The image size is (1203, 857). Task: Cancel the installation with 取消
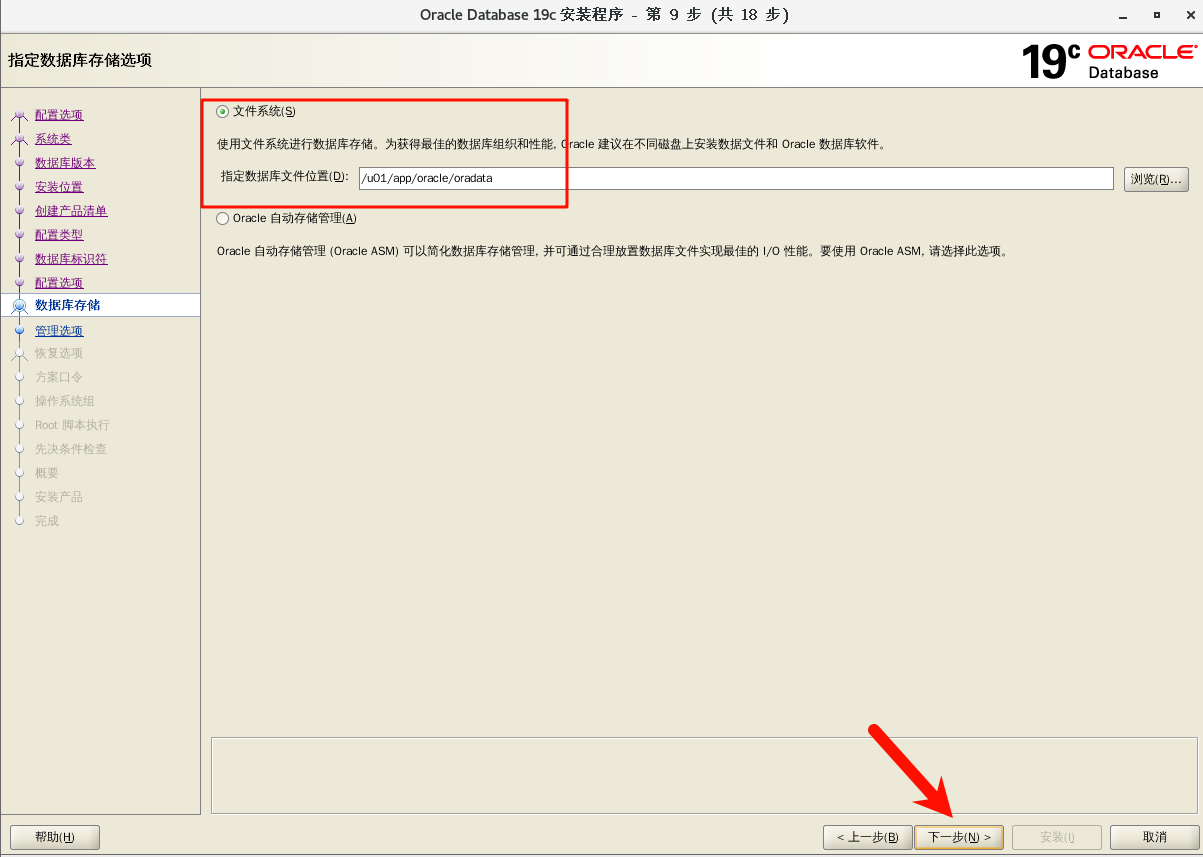[1154, 837]
